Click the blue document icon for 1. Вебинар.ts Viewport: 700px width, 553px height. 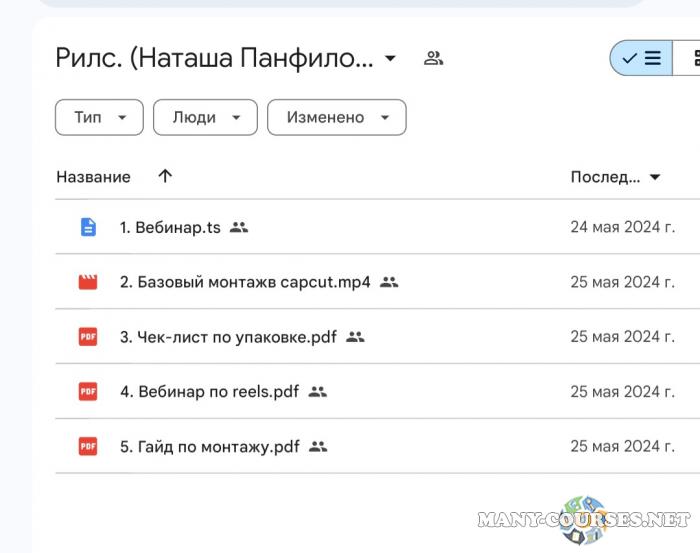point(88,227)
